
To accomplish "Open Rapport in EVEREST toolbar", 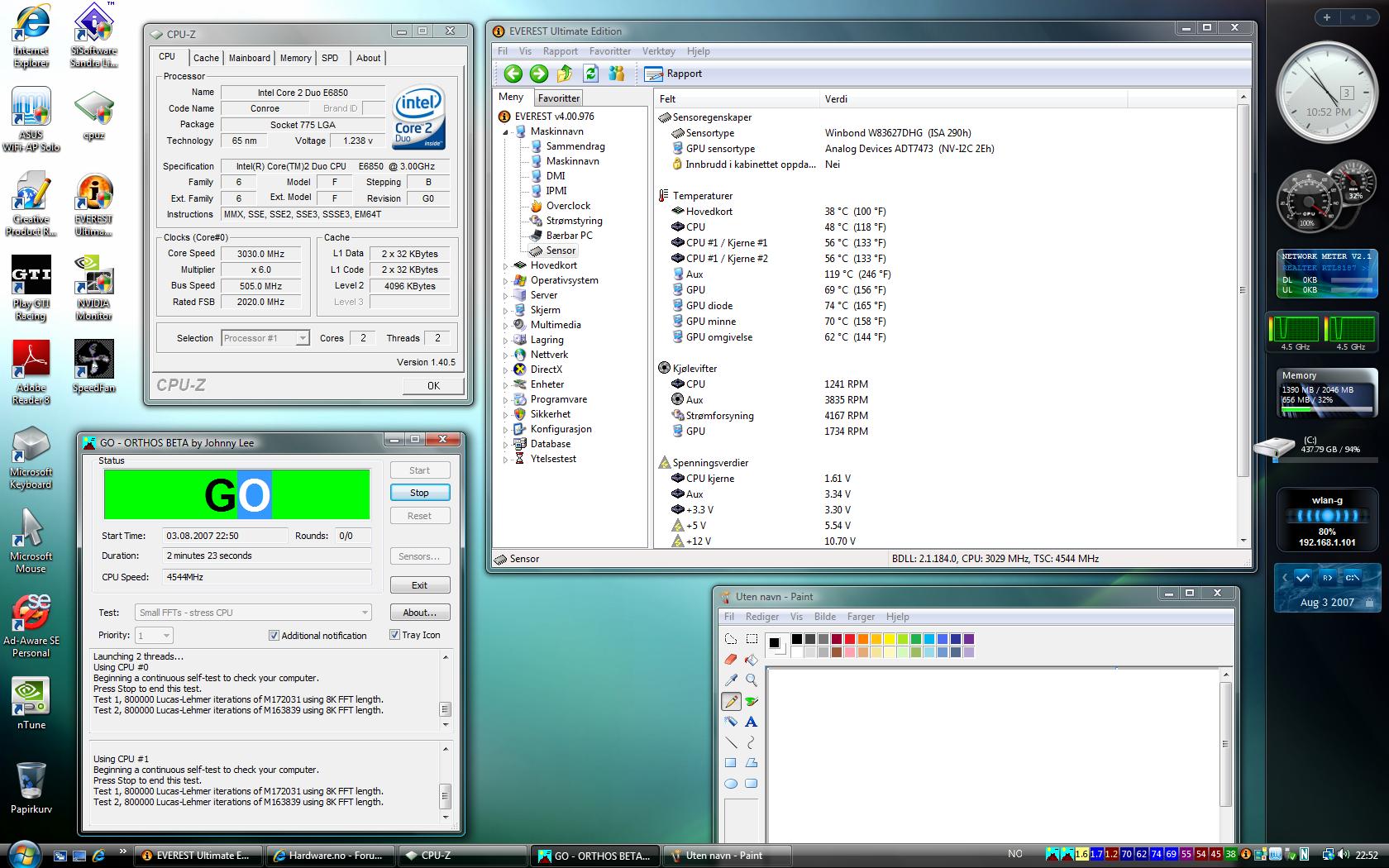I will (x=674, y=74).
